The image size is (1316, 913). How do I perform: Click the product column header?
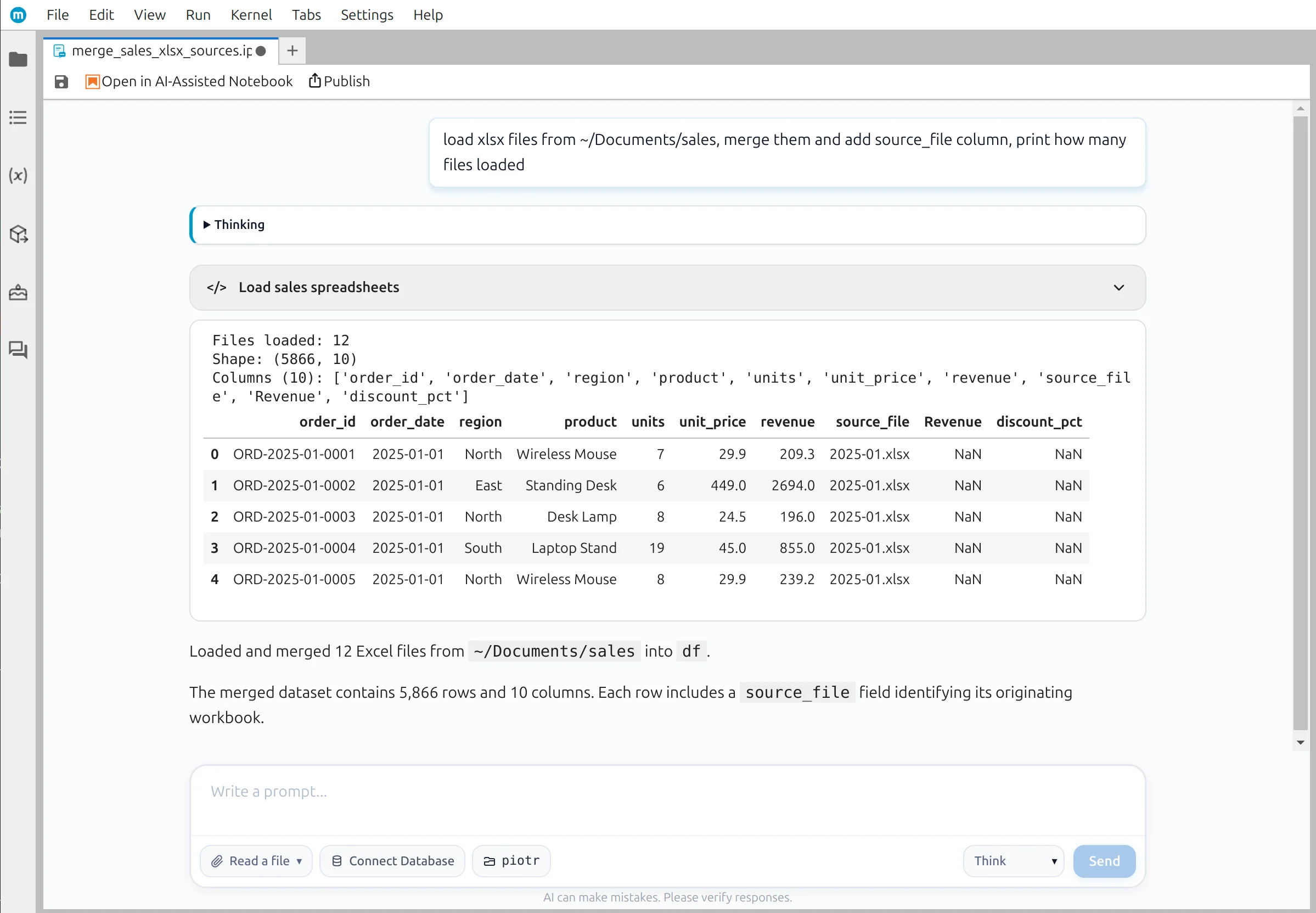(x=590, y=422)
